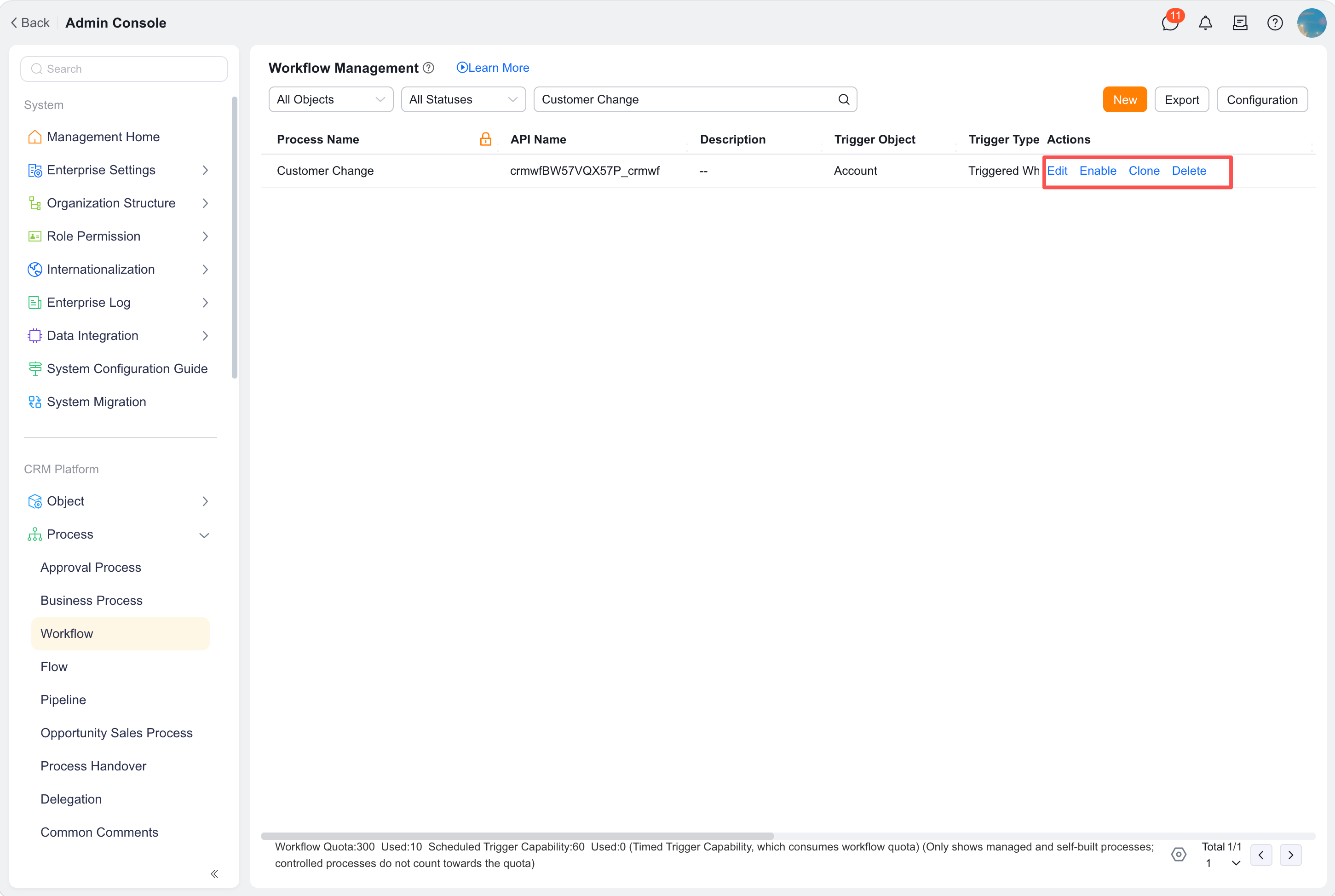Click the Customer Change search input
The height and width of the screenshot is (896, 1335).
(x=695, y=99)
